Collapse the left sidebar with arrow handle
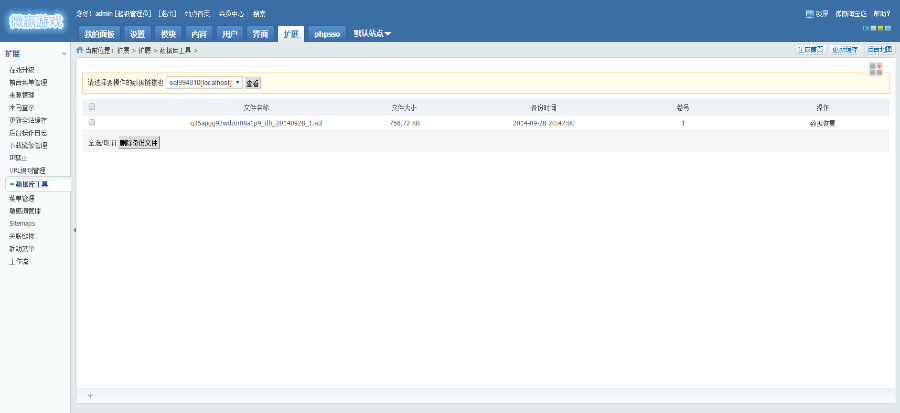900x413 pixels. pyautogui.click(x=74, y=230)
